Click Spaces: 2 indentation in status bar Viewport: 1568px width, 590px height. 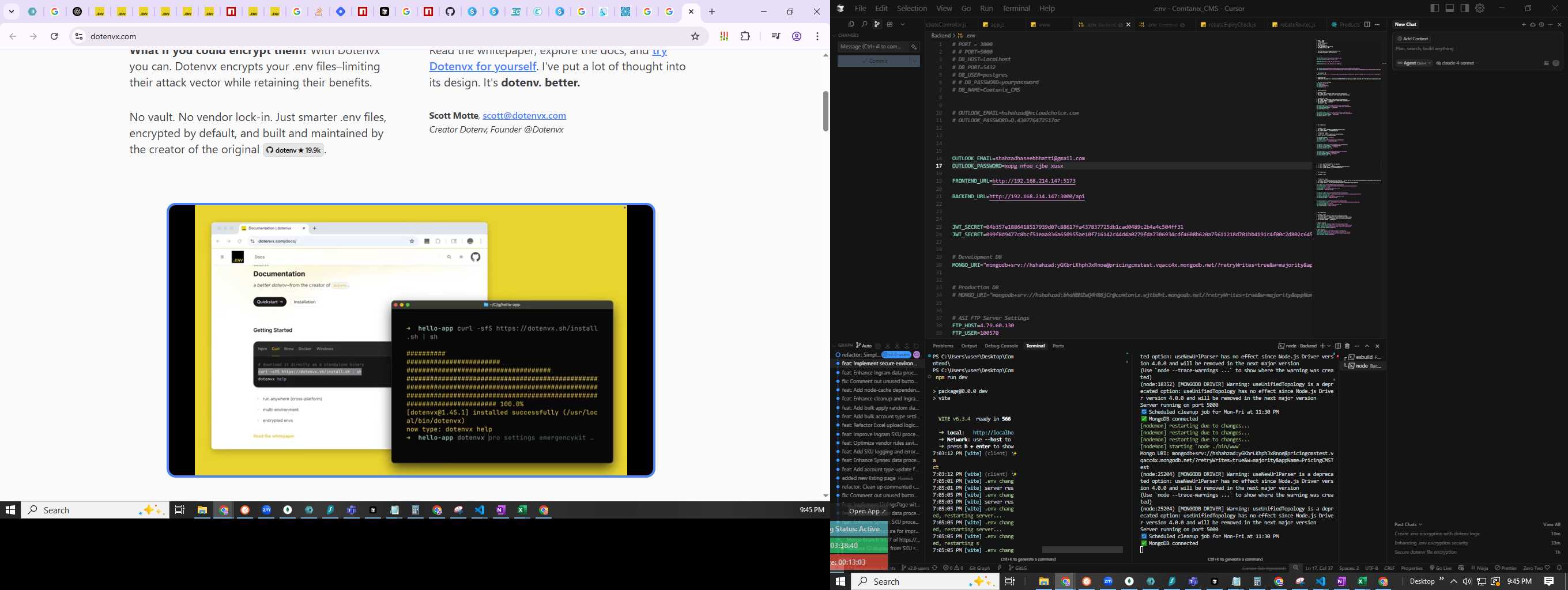[x=1349, y=568]
